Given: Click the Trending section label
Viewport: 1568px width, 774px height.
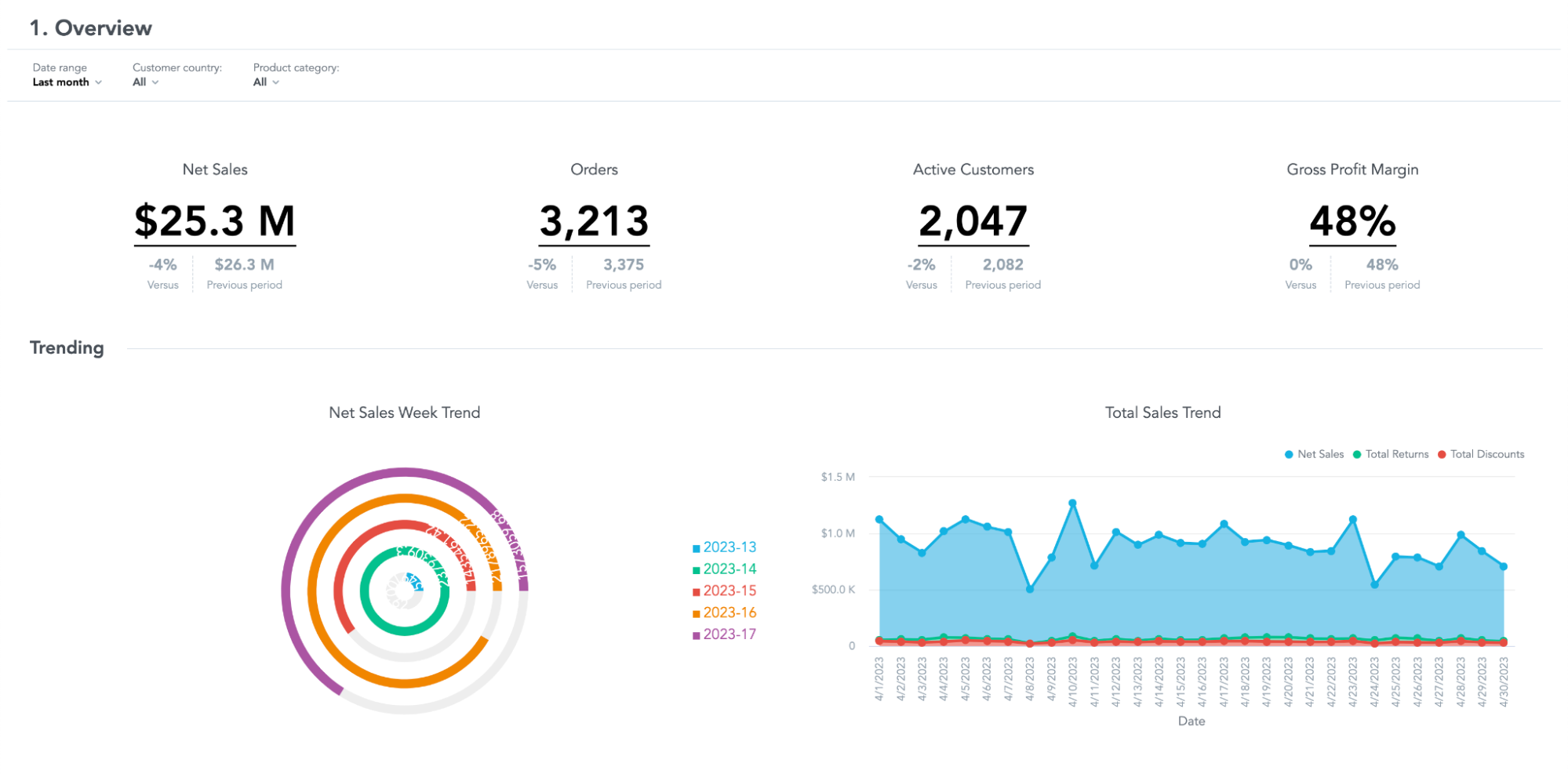Looking at the screenshot, I should [67, 347].
